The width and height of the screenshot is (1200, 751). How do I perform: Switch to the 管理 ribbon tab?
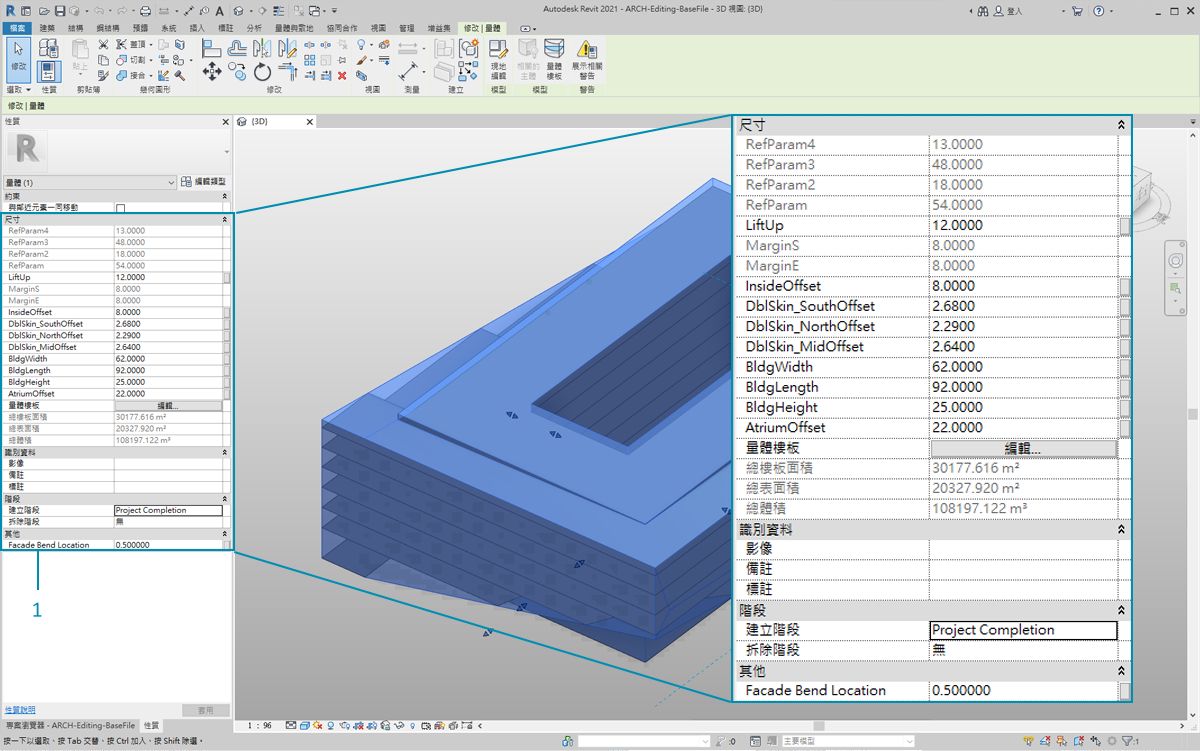(407, 29)
